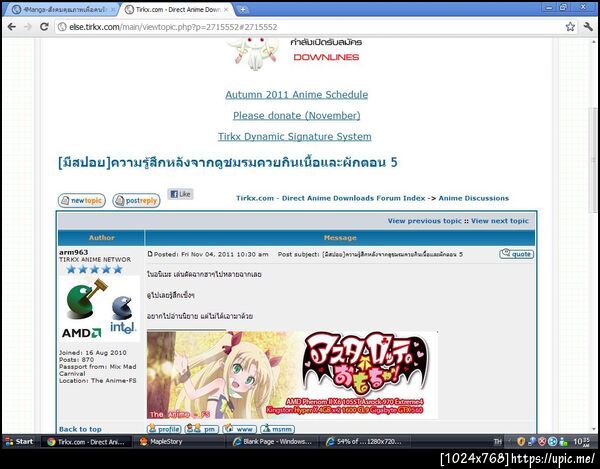Screen dimensions: 600x469
Task: Click Back to top link
Action: point(80,429)
